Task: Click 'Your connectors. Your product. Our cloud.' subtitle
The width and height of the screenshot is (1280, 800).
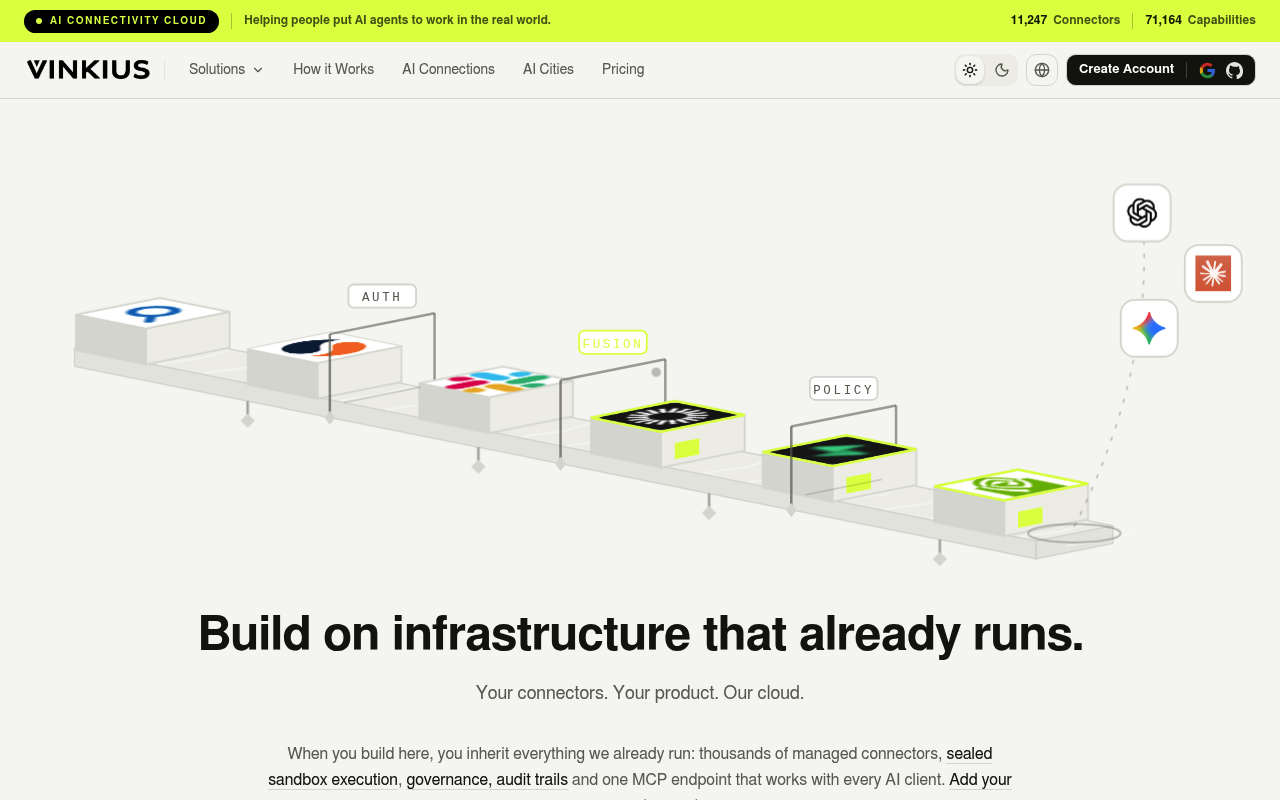Action: pos(640,692)
